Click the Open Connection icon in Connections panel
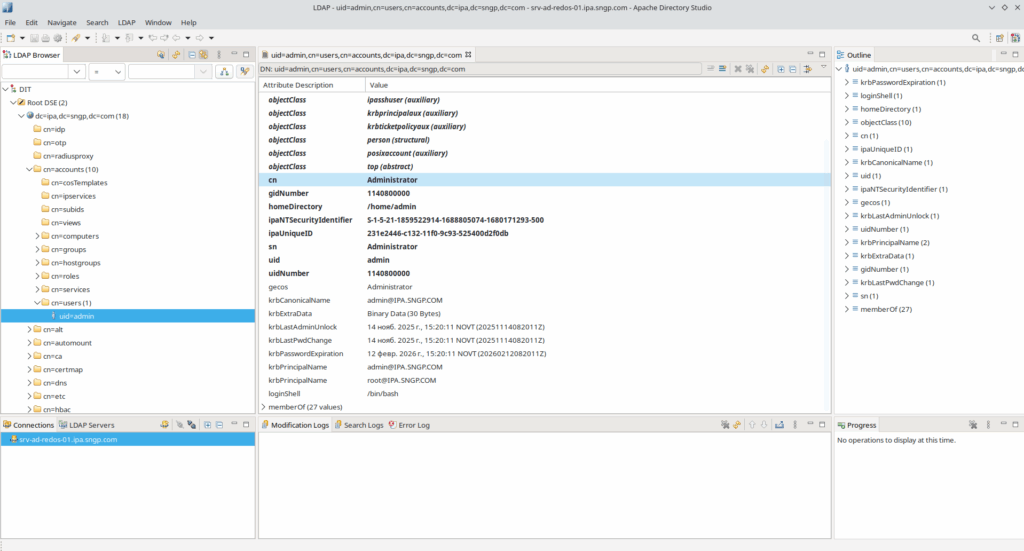The height and width of the screenshot is (551, 1024). pyautogui.click(x=180, y=425)
